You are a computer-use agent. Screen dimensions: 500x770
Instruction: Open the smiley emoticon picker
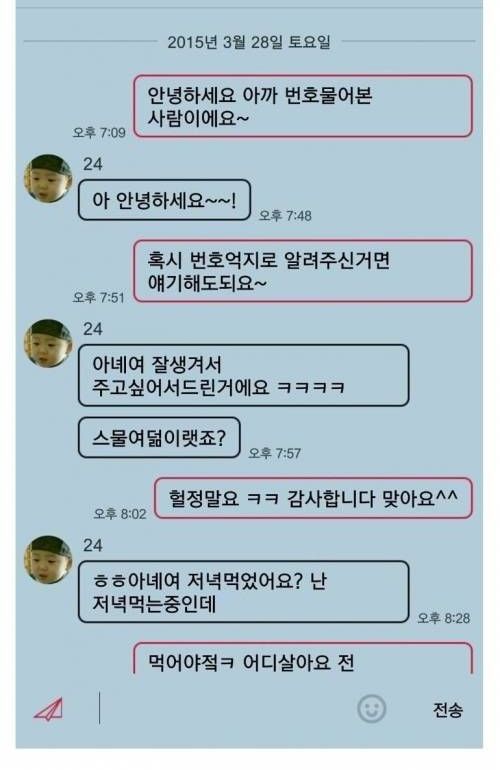point(371,708)
